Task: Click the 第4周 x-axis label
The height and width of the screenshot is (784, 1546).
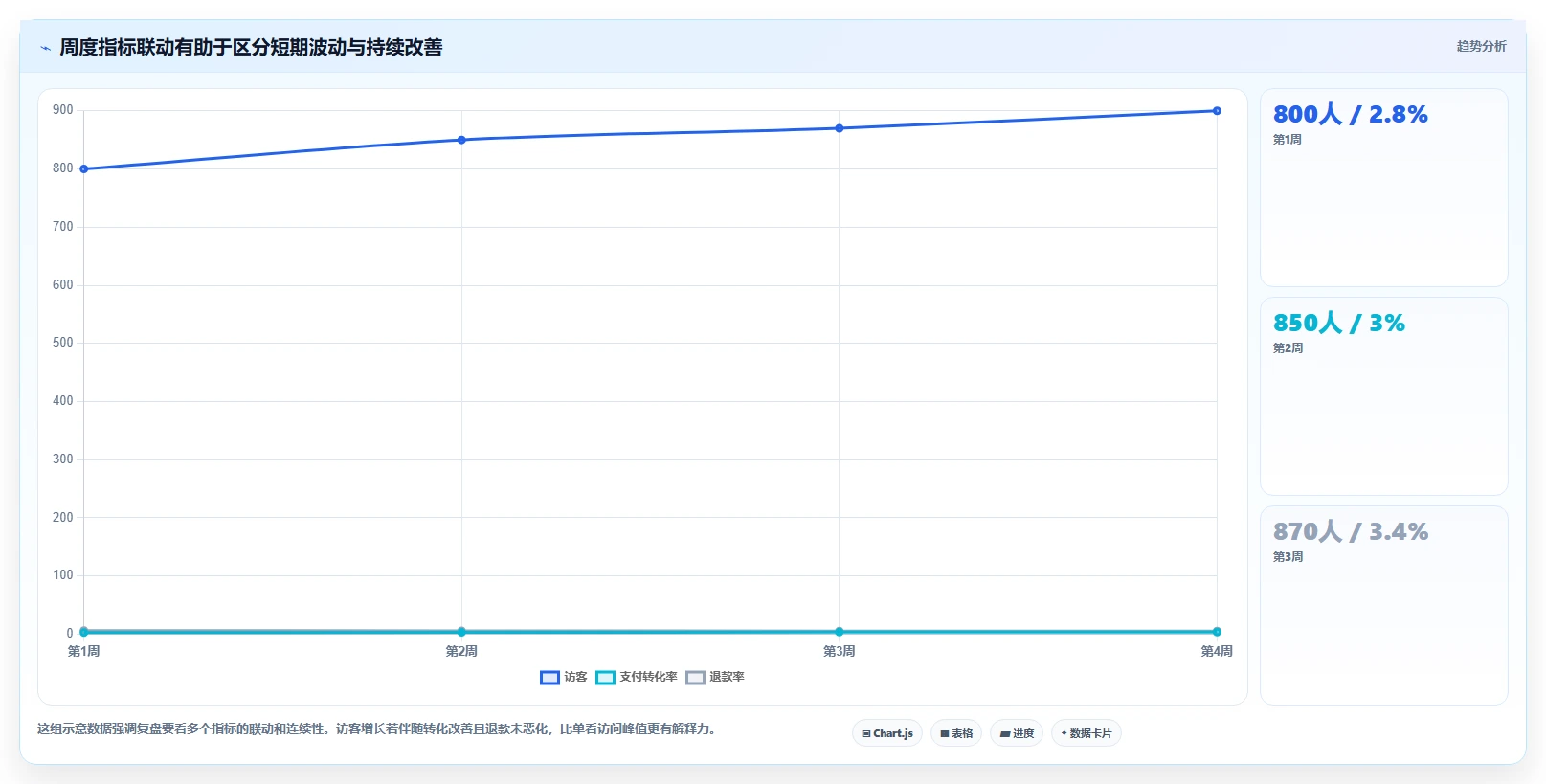Action: pyautogui.click(x=1217, y=651)
